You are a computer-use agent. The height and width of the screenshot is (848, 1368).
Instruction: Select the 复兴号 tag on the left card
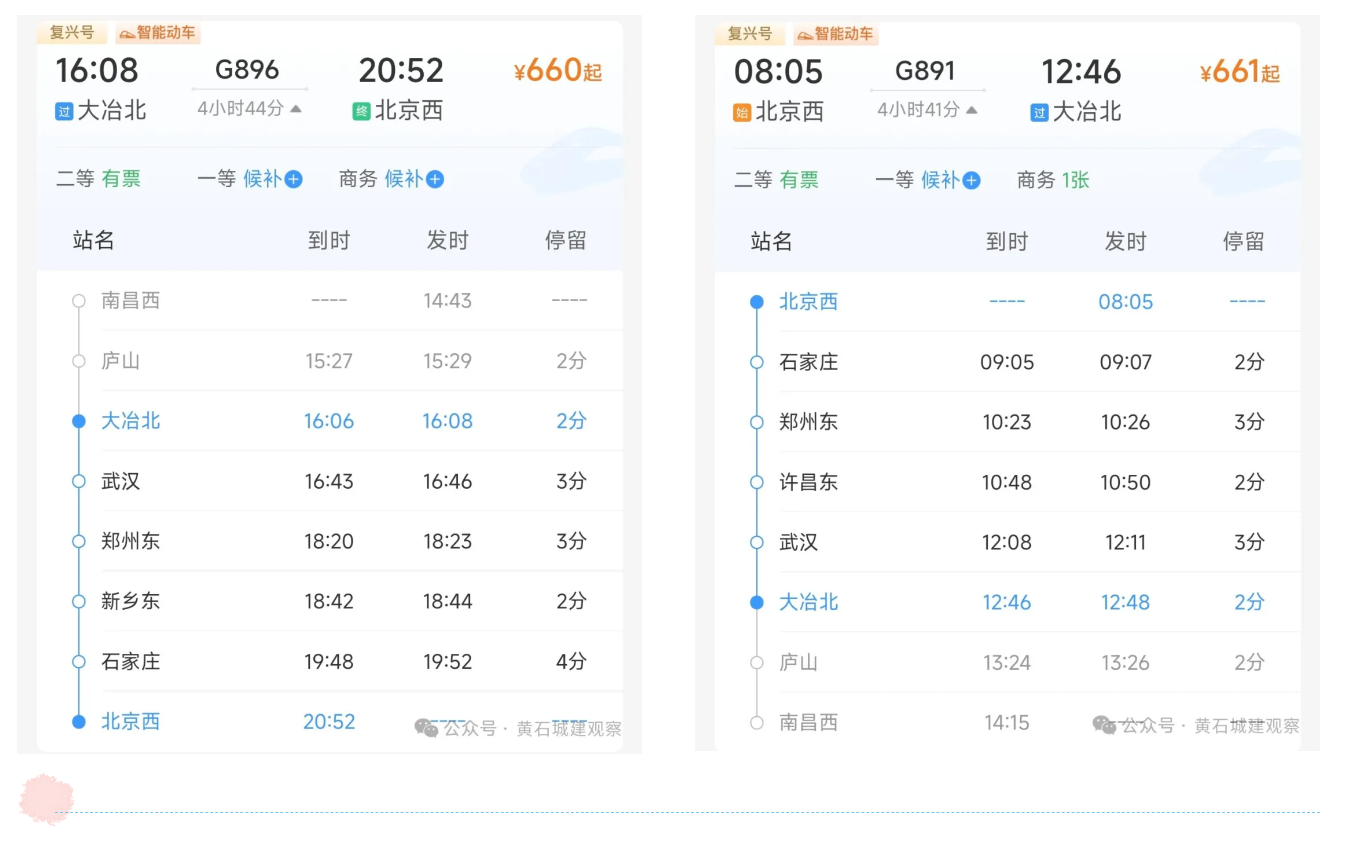[x=72, y=32]
